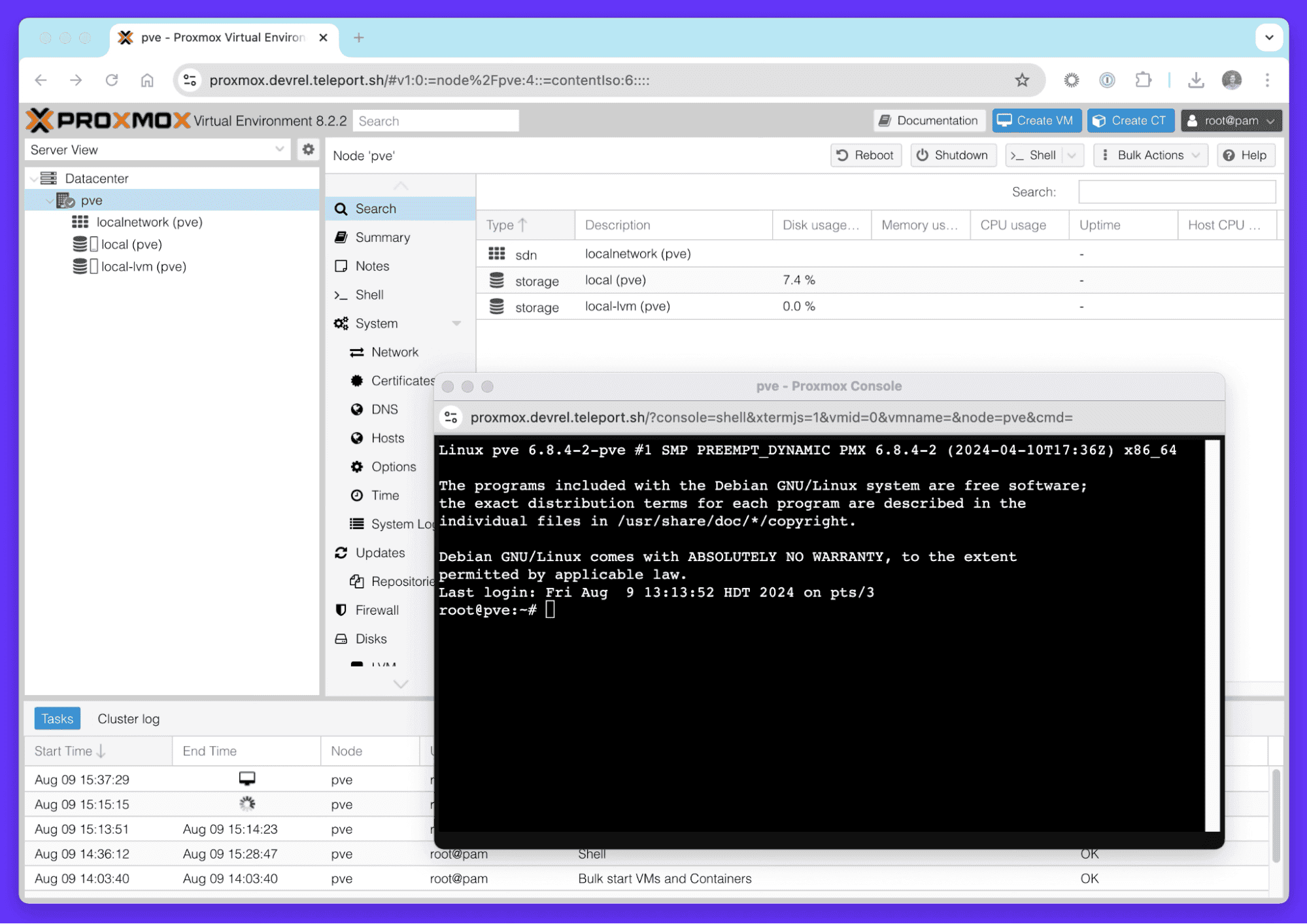
Task: Select local-lvm (pve) storage in tree
Action: [144, 267]
